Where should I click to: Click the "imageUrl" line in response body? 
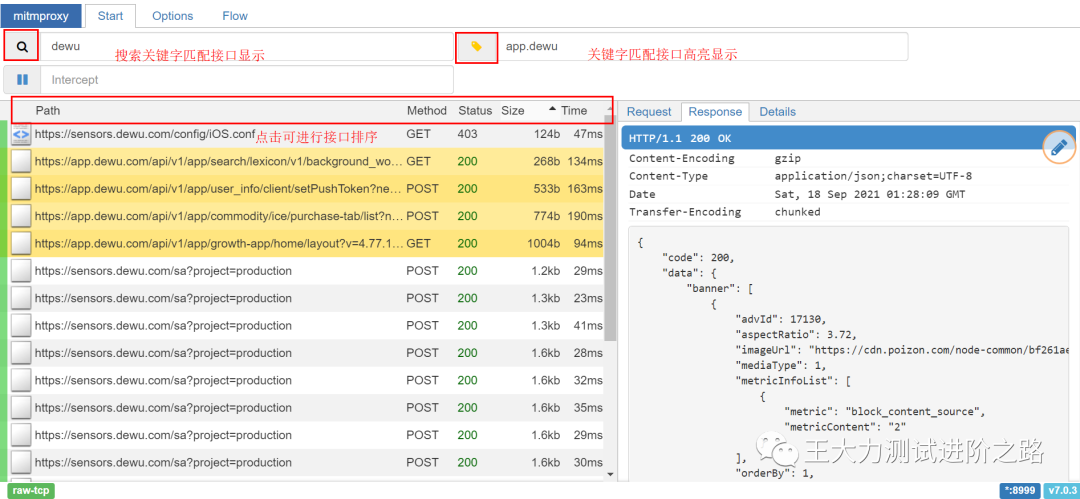tap(902, 350)
